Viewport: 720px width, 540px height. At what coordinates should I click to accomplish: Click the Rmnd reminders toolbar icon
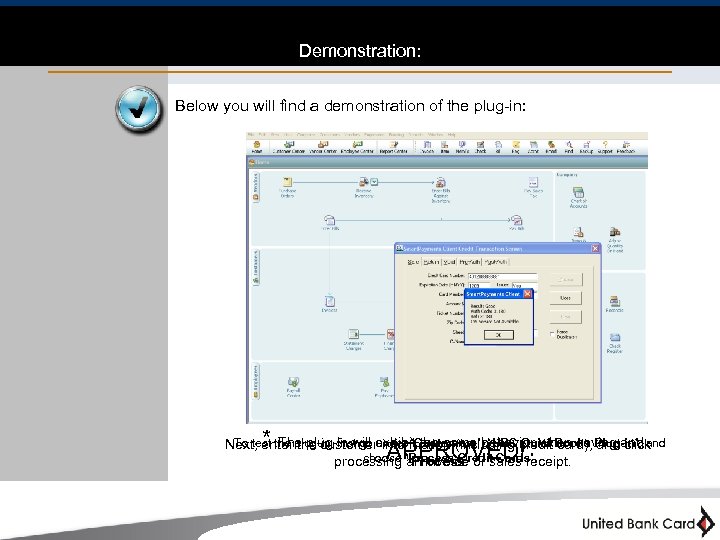pyautogui.click(x=551, y=147)
